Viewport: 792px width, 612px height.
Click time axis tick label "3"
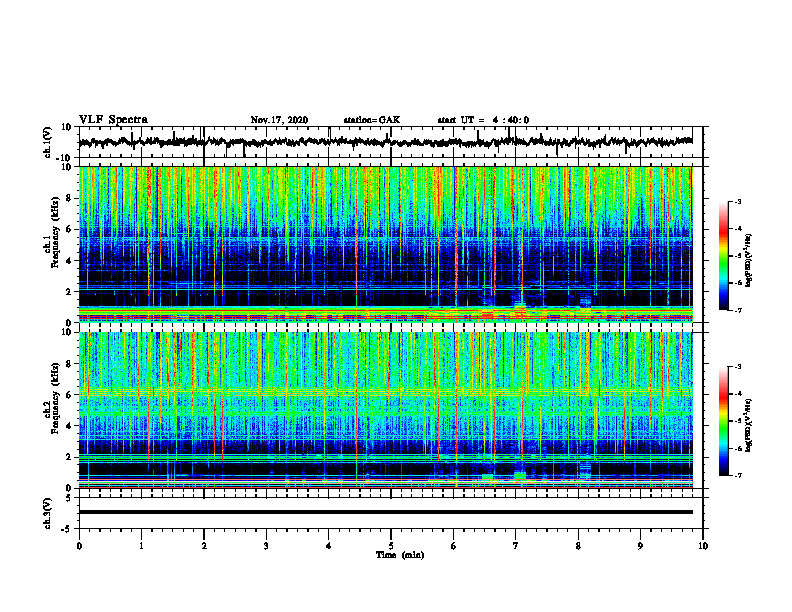pyautogui.click(x=266, y=546)
